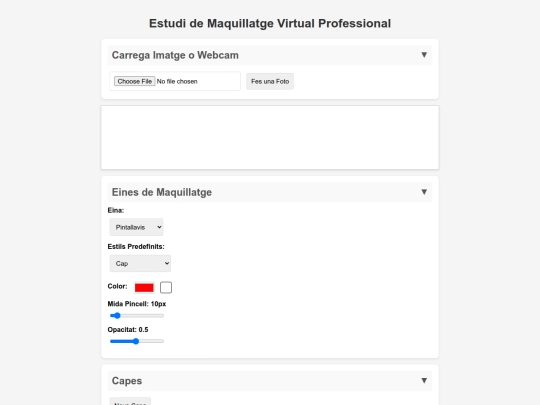Viewport: 540px width, 405px height.
Task: Click the Capes section heading
Action: (x=127, y=381)
